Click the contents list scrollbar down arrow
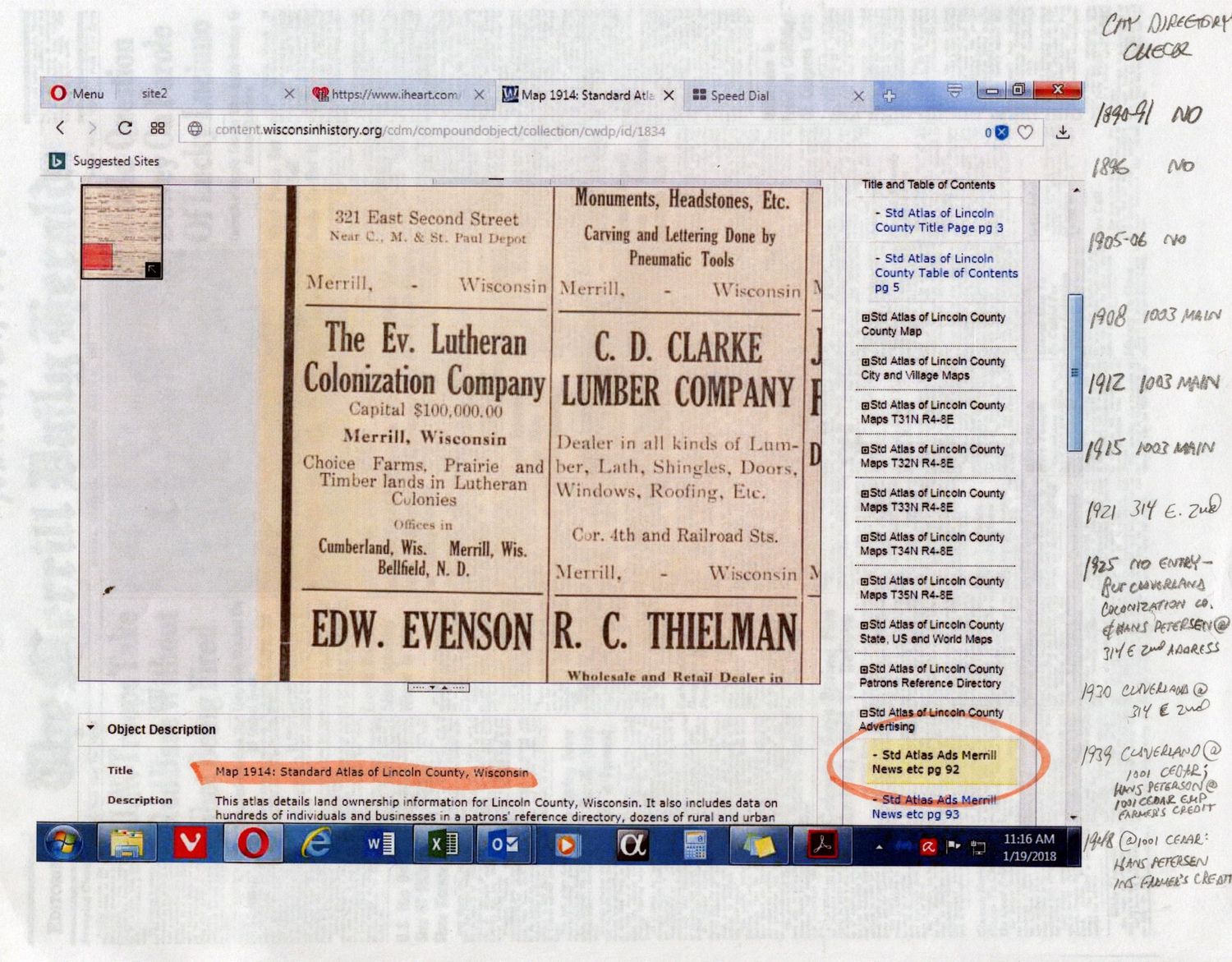1232x962 pixels. pos(1073,817)
